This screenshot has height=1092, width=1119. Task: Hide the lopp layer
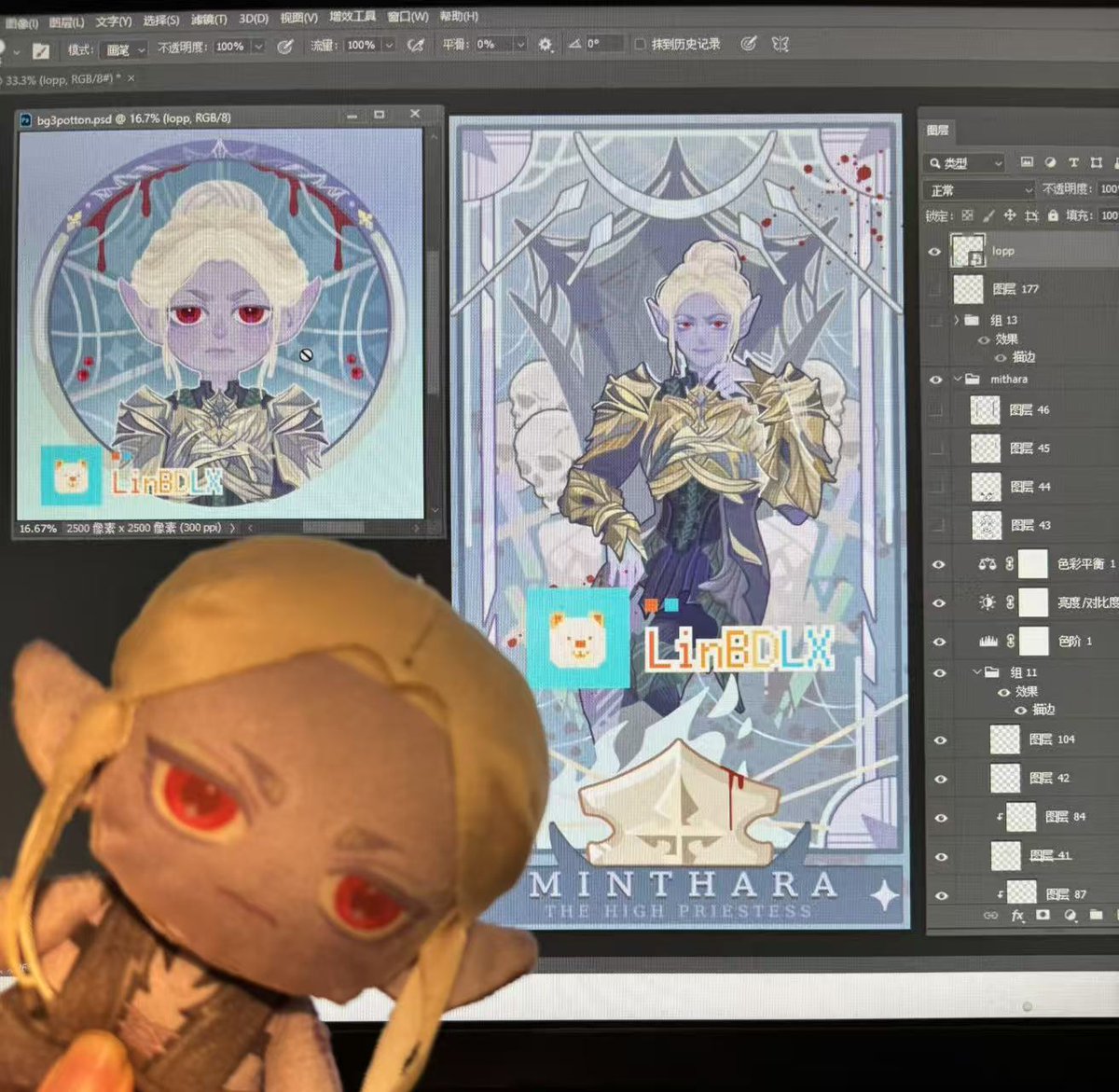pos(934,252)
